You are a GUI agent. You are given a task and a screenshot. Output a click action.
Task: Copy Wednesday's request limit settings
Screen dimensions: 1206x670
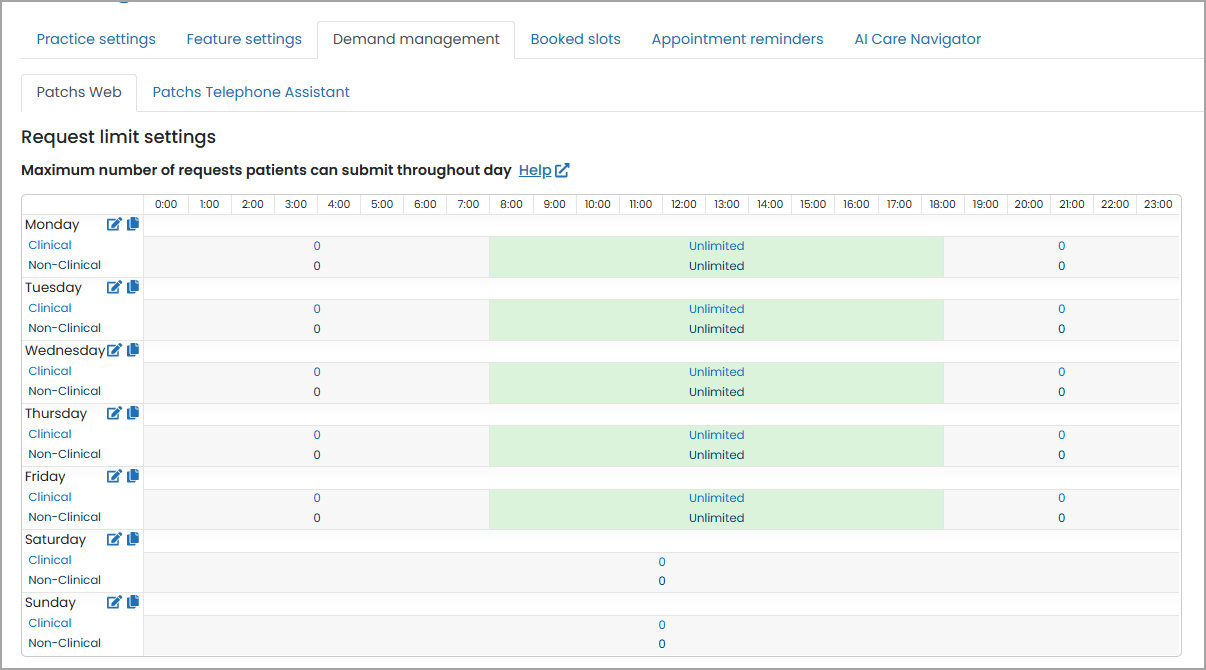(133, 350)
